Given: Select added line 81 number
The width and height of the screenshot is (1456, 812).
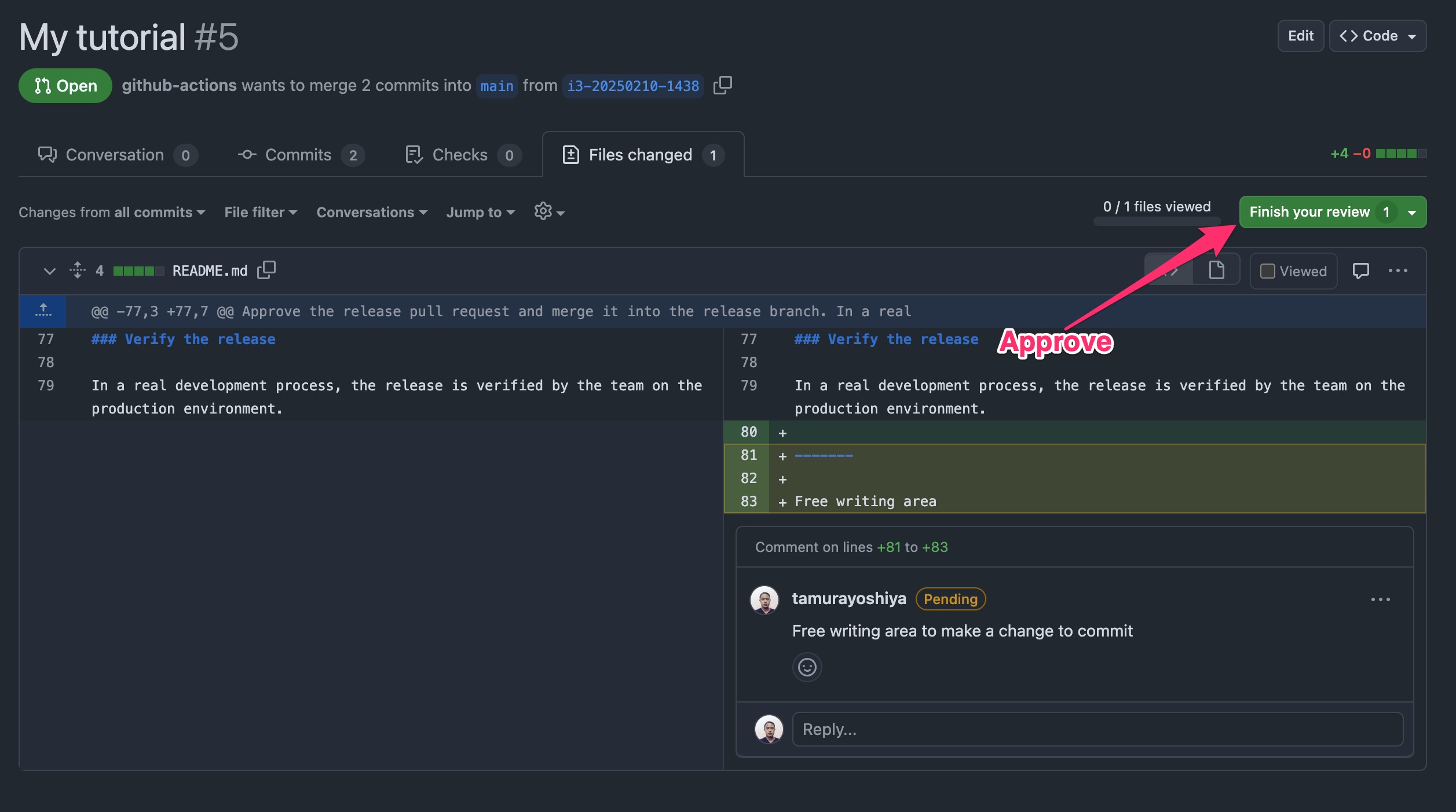Looking at the screenshot, I should (748, 455).
